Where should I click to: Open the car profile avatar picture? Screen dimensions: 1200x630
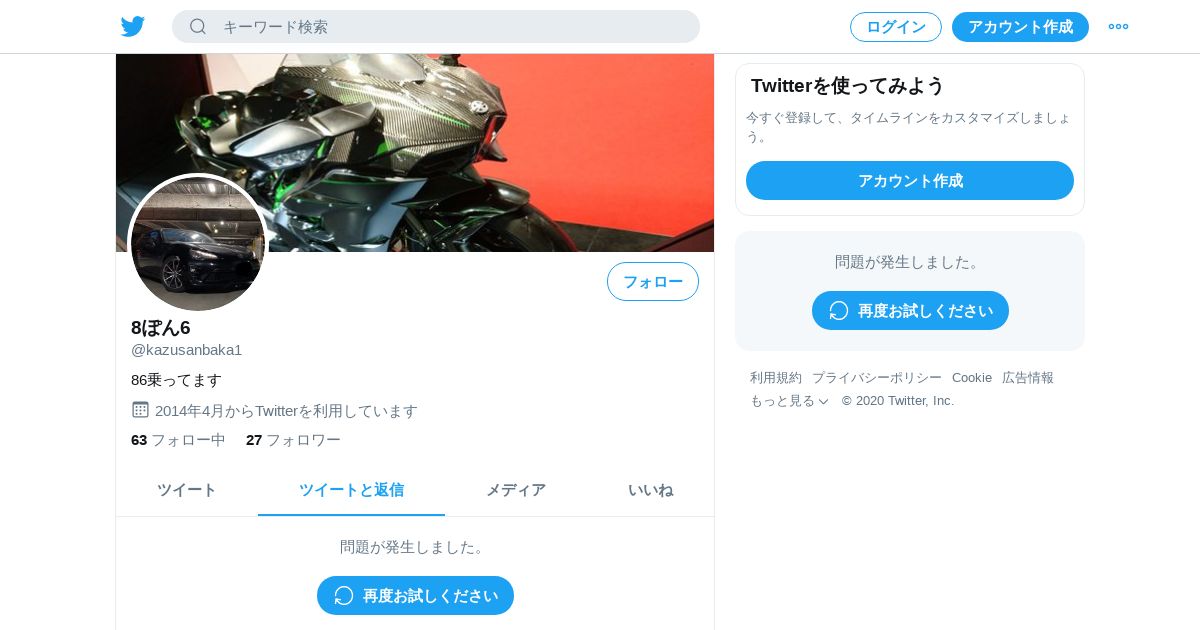click(x=198, y=244)
